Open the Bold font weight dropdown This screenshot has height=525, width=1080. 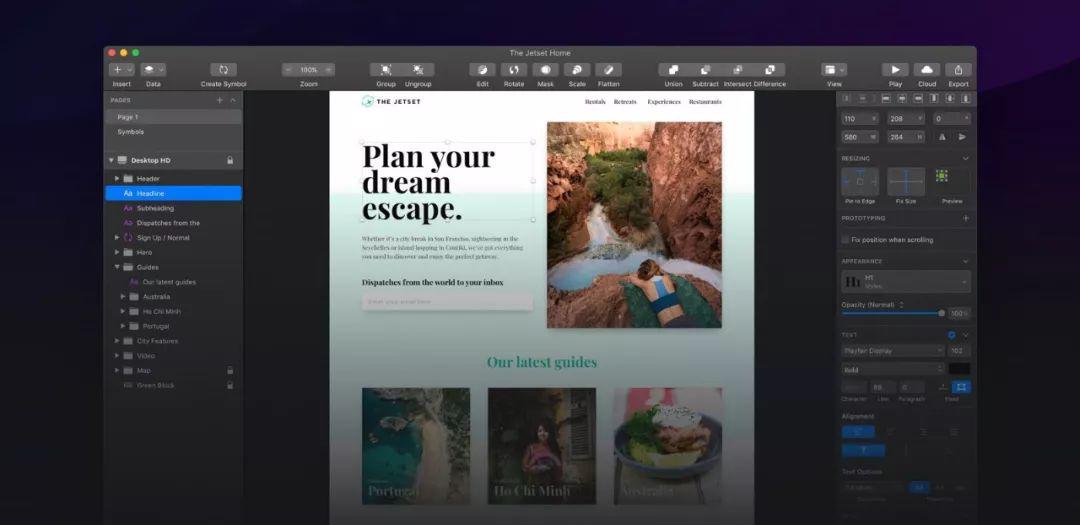[893, 369]
